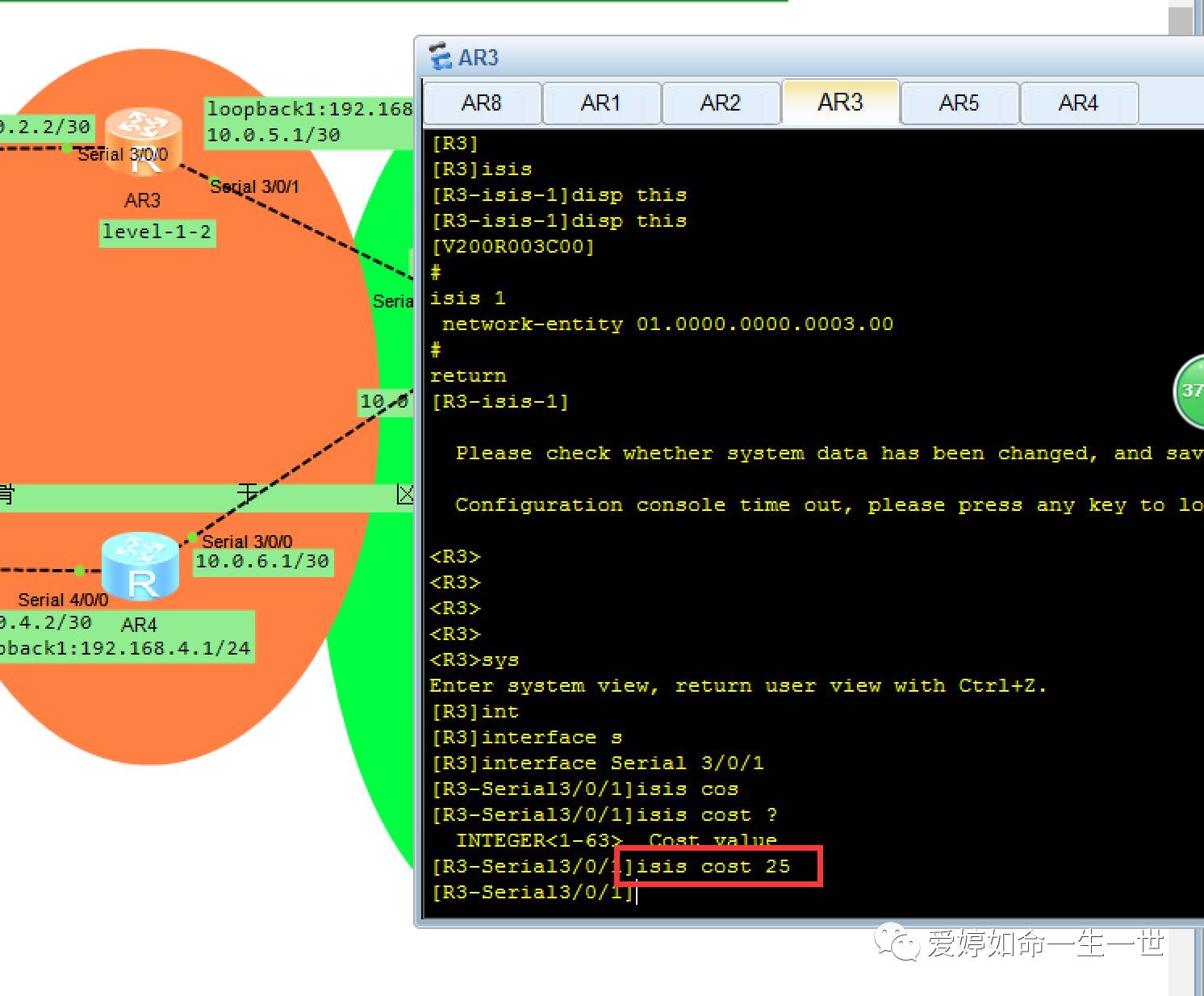Viewport: 1204px width, 996px height.
Task: Click the green 37 circular badge
Action: point(1189,391)
